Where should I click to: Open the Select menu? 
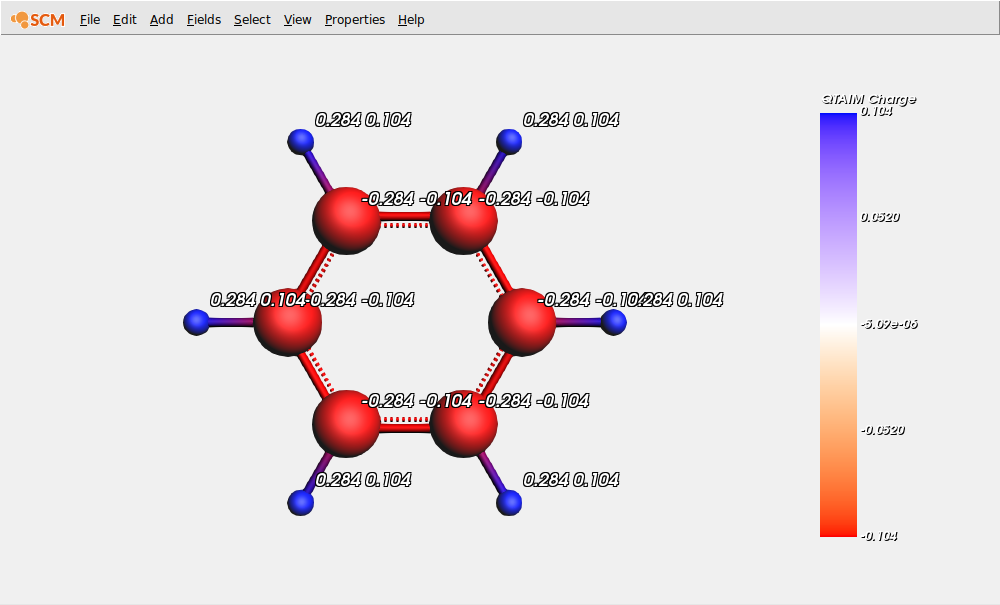(251, 19)
